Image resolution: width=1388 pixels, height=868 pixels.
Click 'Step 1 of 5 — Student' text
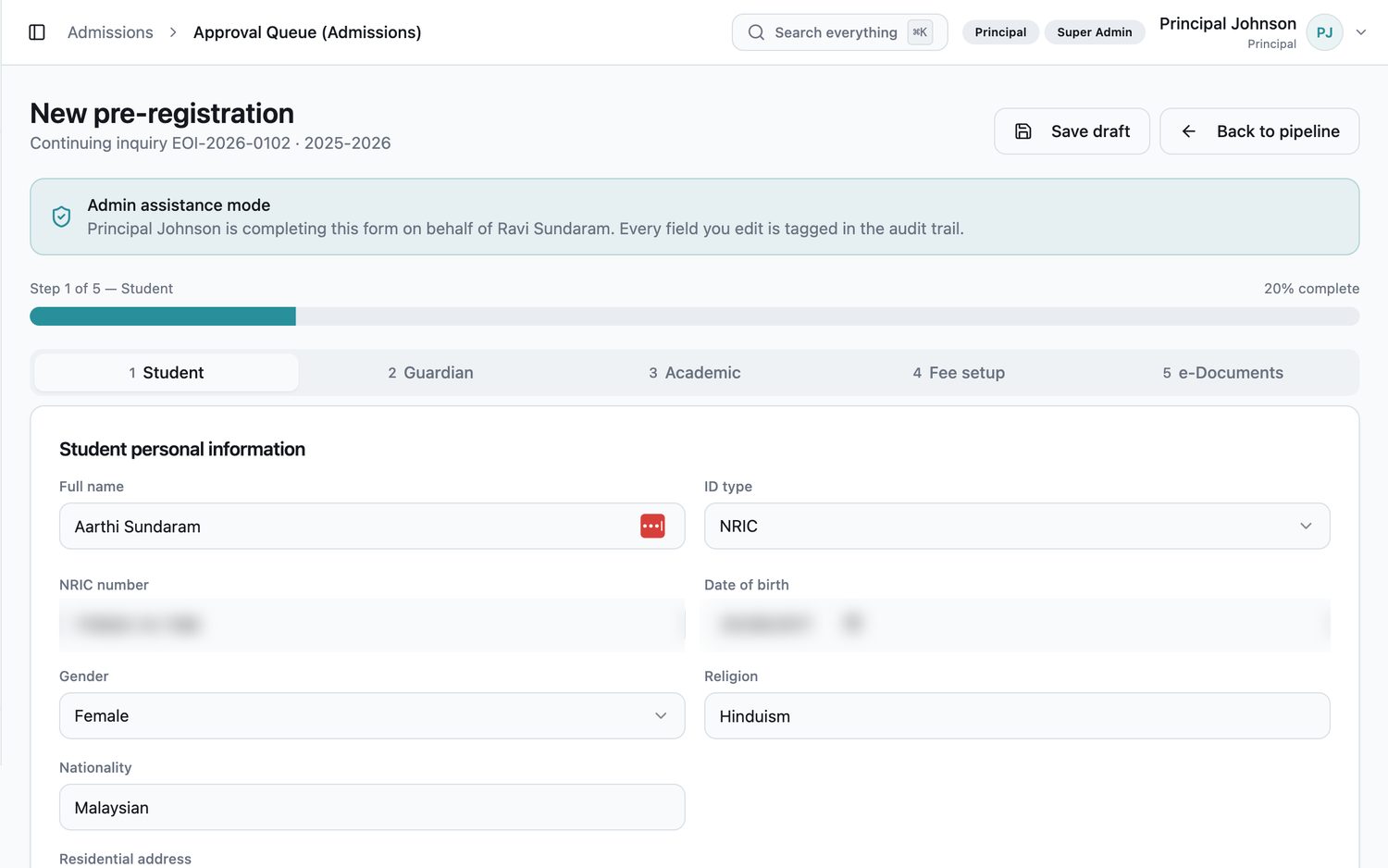tap(102, 289)
